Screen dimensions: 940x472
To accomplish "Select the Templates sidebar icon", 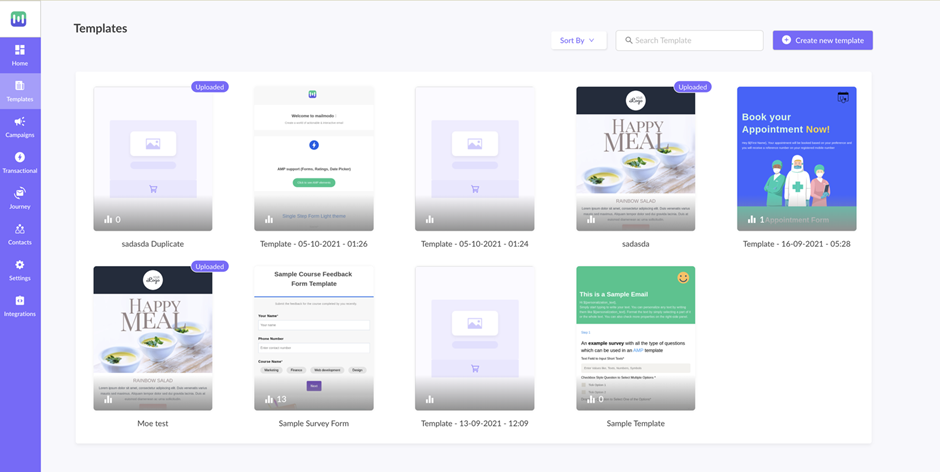I will 20,86.
